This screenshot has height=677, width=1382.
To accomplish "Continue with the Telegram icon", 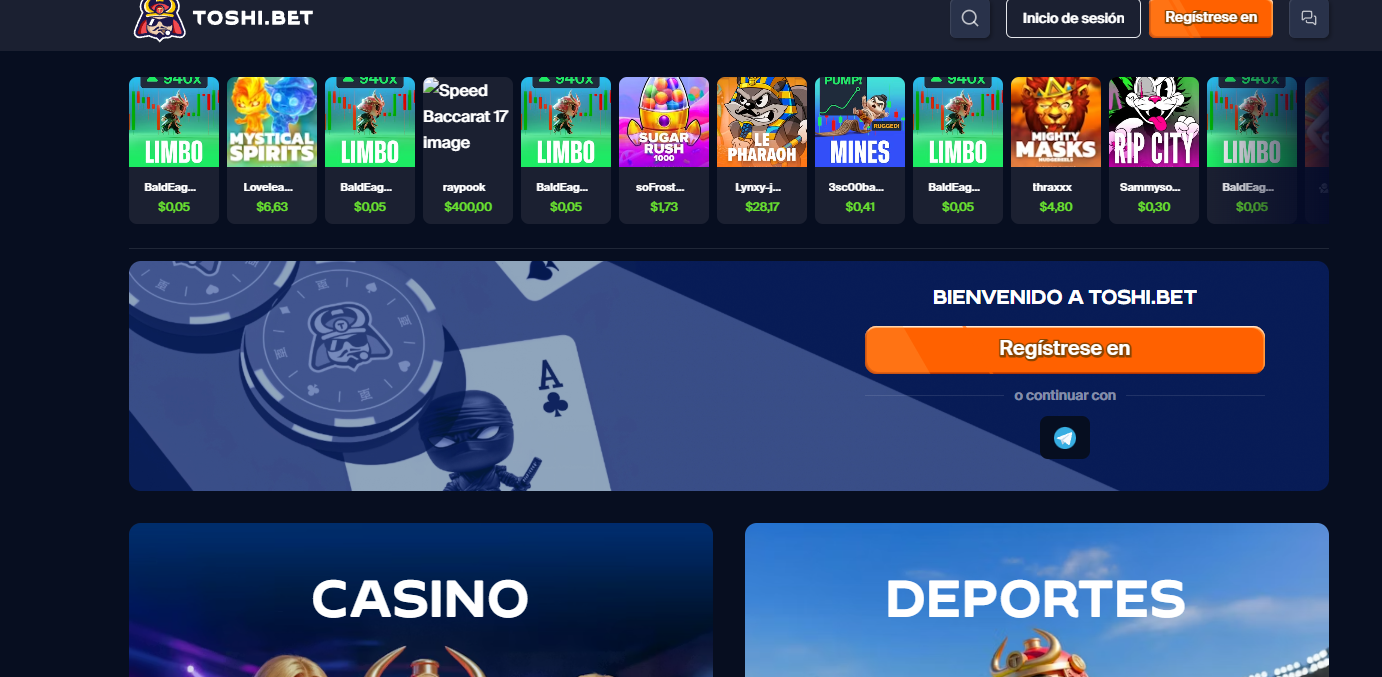I will click(x=1065, y=438).
